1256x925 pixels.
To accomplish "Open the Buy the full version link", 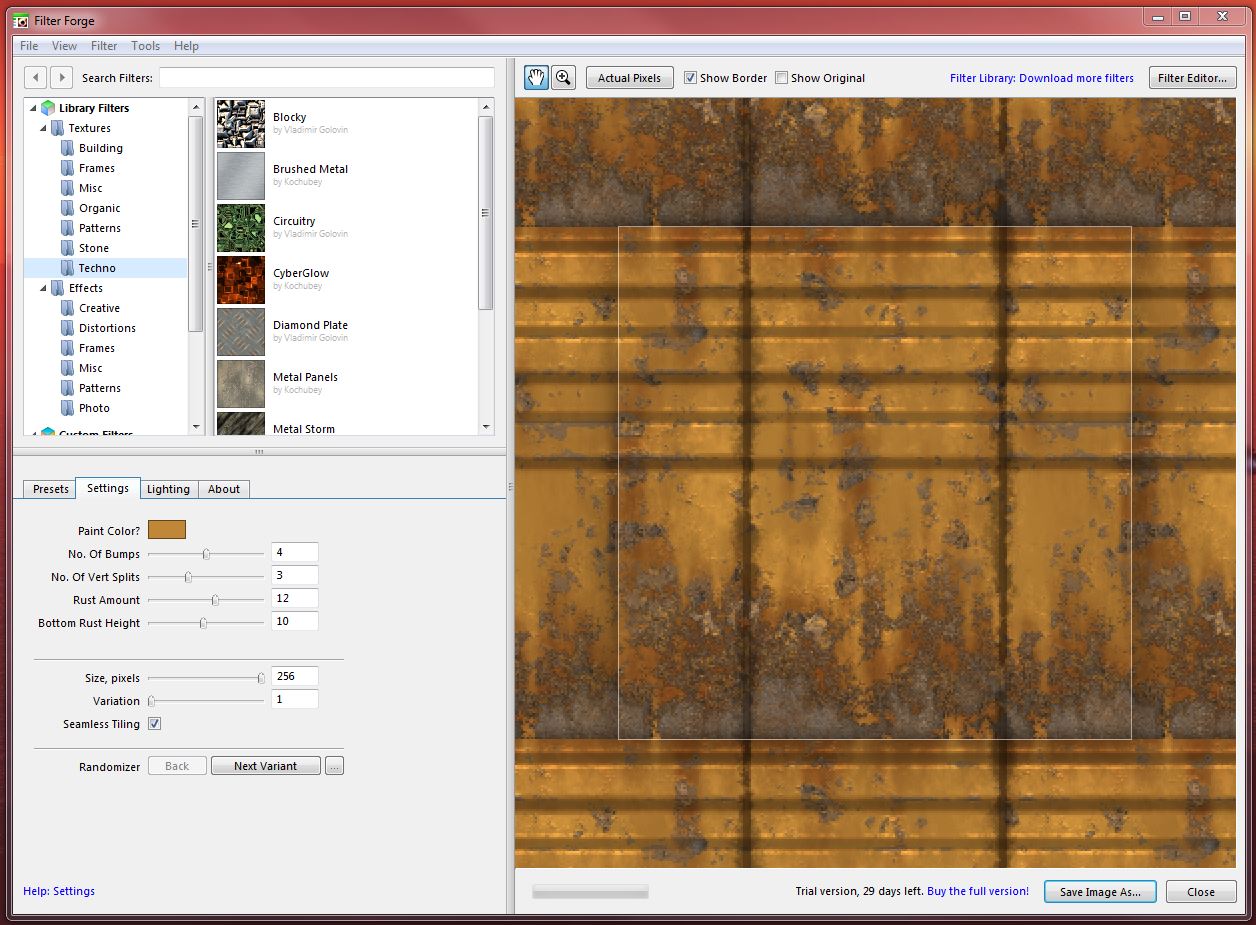I will coord(977,891).
